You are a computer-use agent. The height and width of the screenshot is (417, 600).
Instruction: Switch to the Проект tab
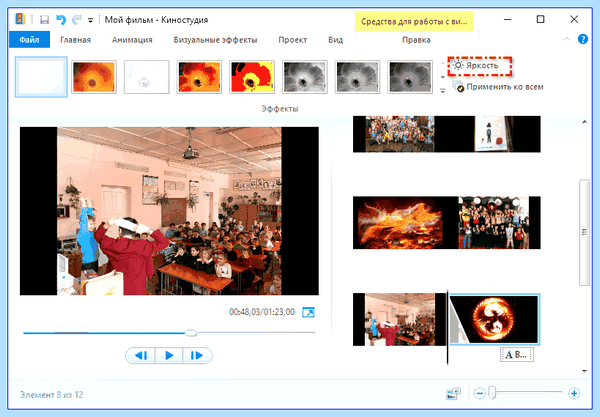[x=293, y=40]
